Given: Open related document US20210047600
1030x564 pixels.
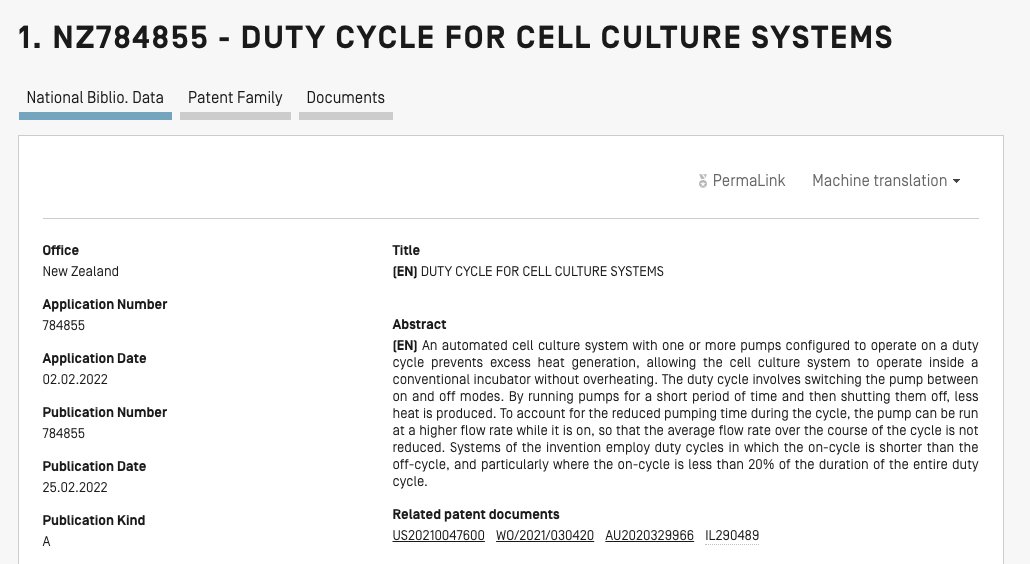Looking at the screenshot, I should [x=438, y=536].
